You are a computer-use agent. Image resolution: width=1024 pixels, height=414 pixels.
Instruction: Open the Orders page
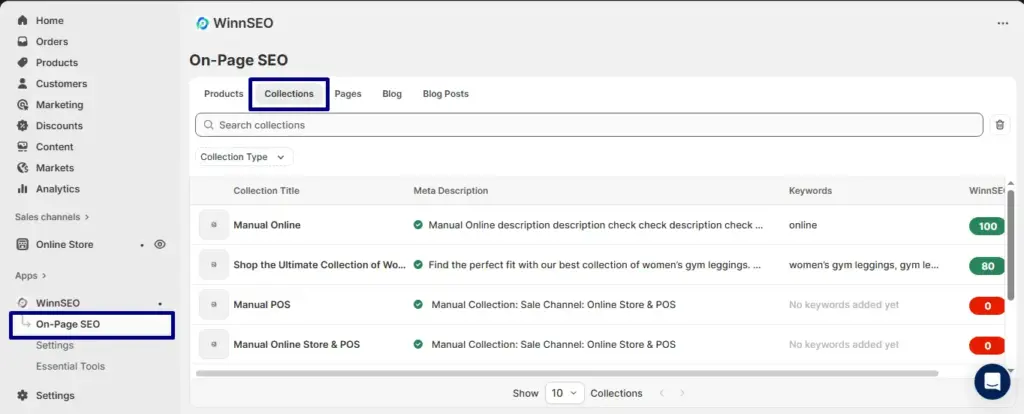[x=52, y=41]
